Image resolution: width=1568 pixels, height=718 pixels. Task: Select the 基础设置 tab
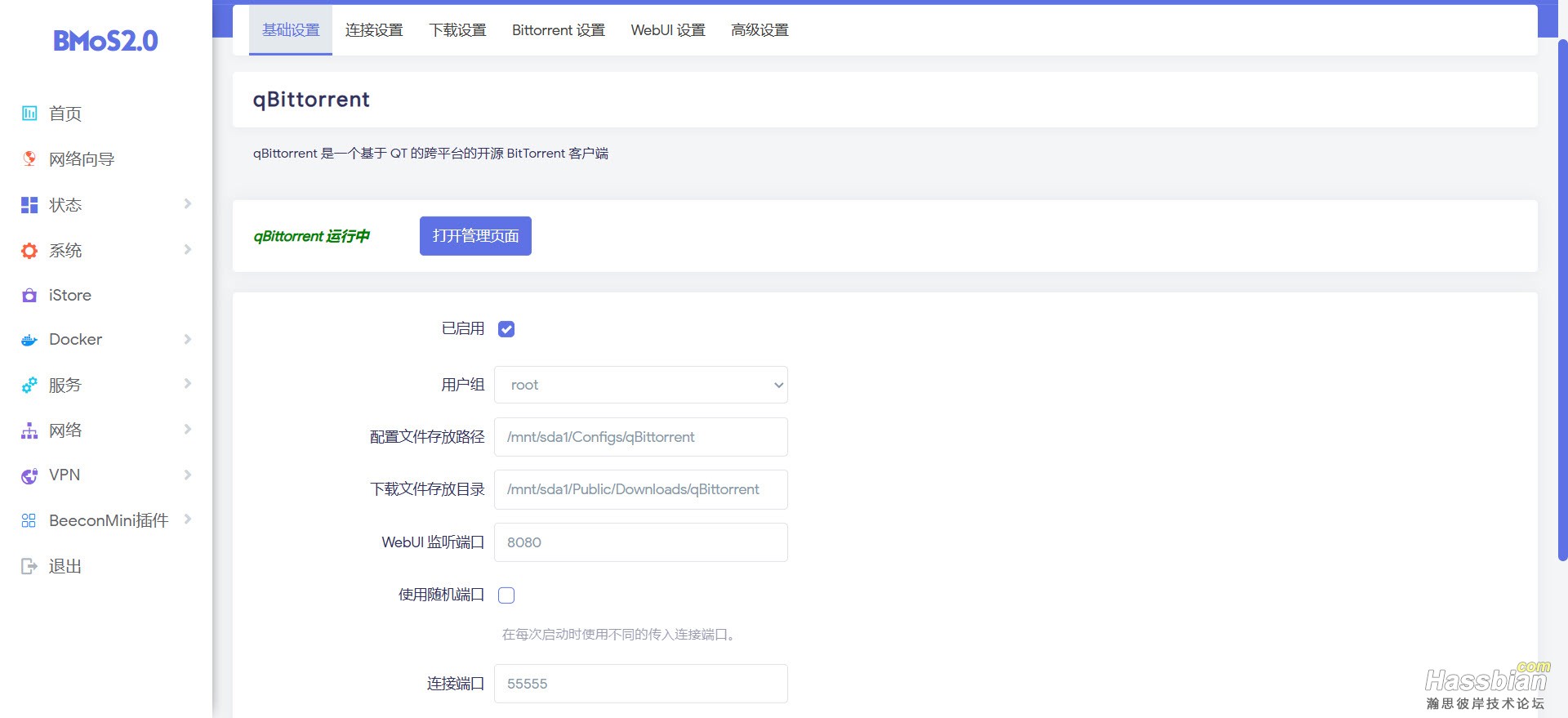291,30
